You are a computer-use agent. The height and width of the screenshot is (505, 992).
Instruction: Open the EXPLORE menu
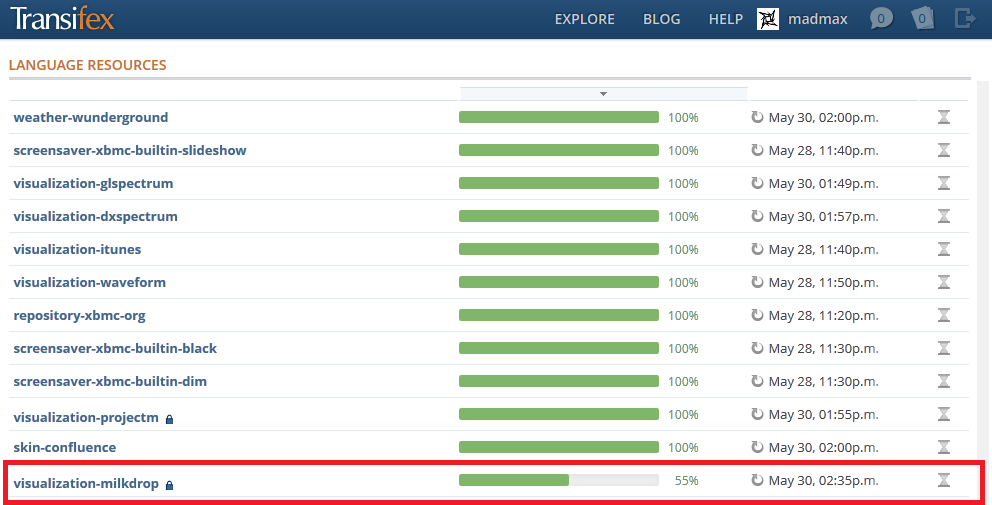click(585, 19)
